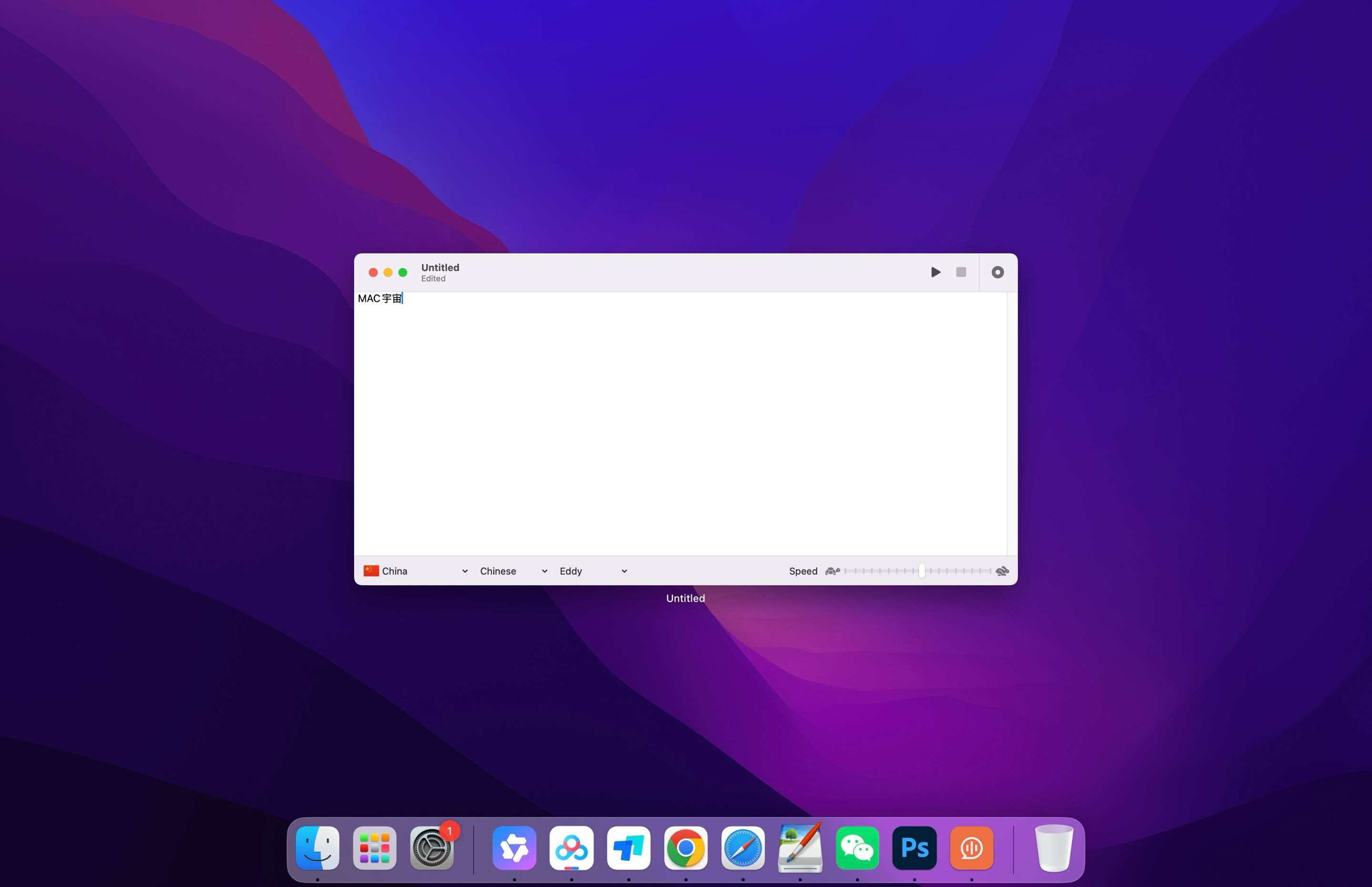
Task: Click the Speed slider handle
Action: coord(922,571)
